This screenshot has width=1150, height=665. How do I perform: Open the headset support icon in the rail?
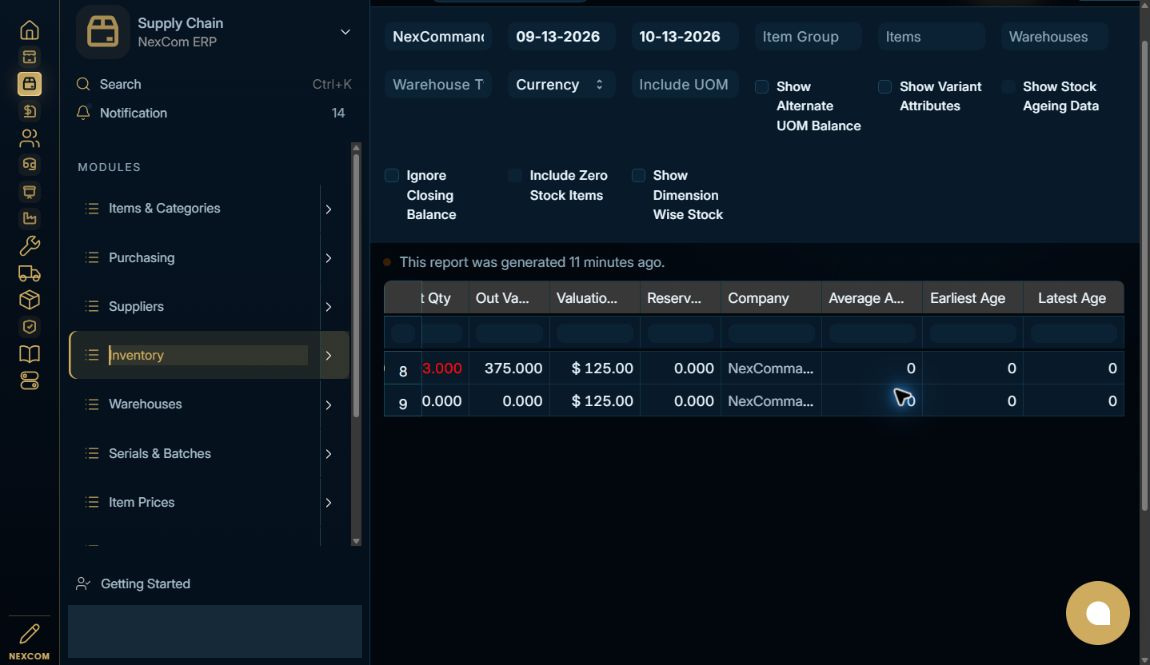pyautogui.click(x=29, y=164)
